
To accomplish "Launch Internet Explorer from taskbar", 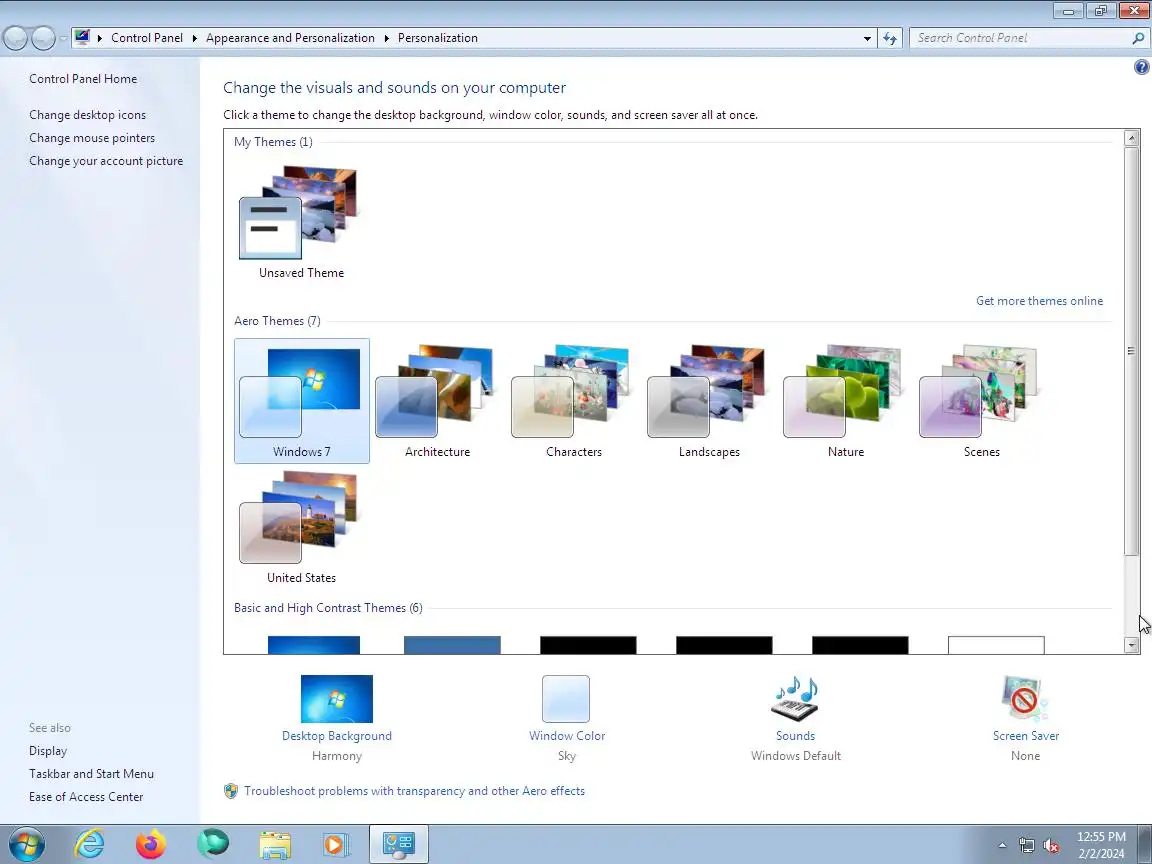I will coord(89,845).
